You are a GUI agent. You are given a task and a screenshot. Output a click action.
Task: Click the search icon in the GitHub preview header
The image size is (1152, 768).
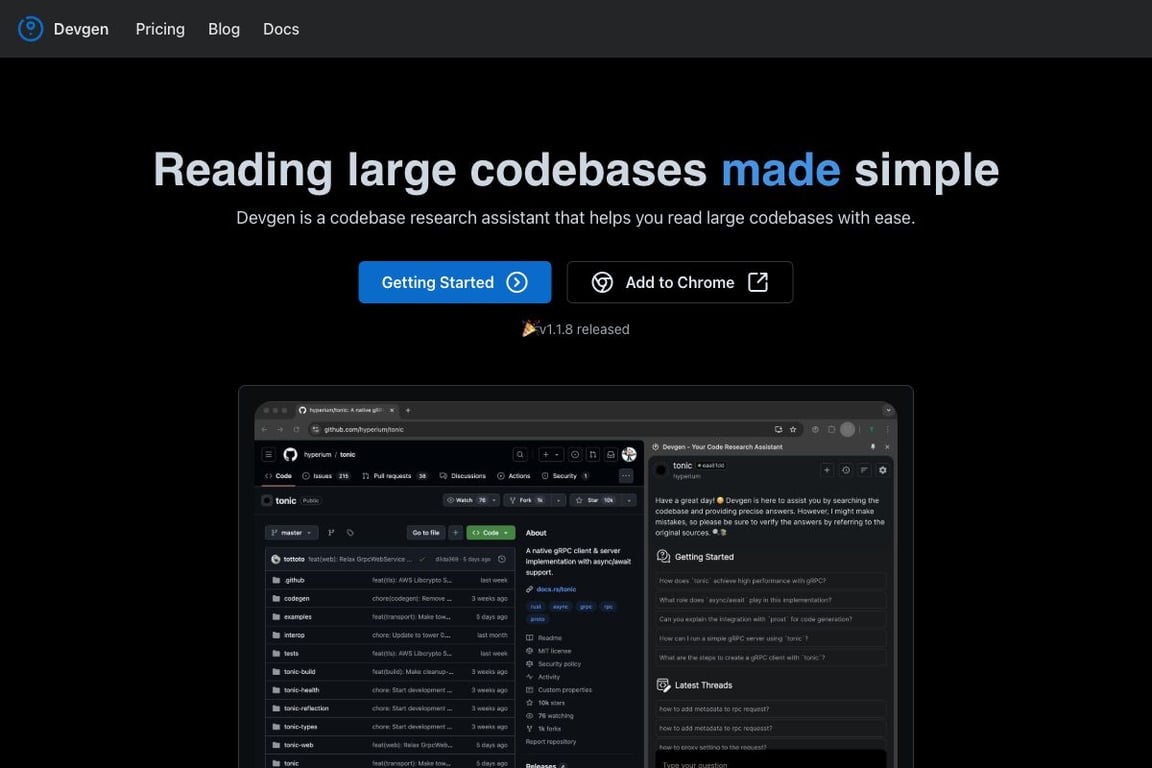(x=520, y=455)
